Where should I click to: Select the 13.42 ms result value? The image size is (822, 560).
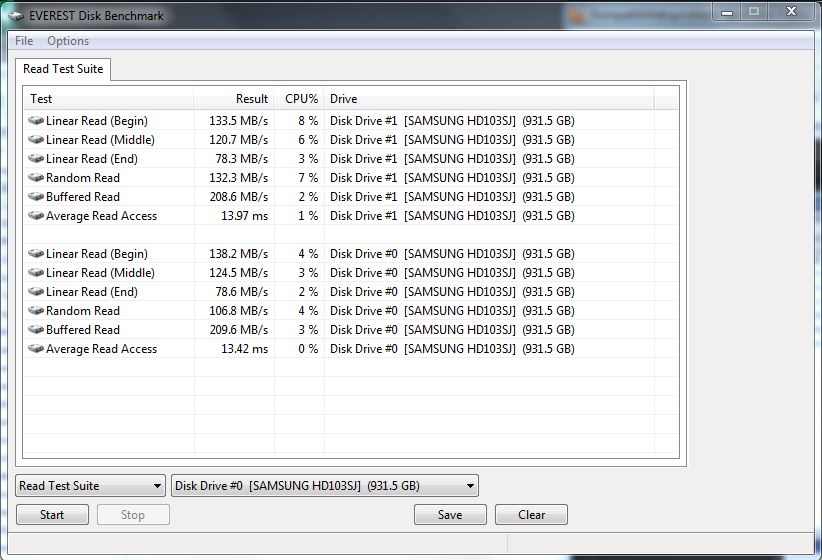point(244,349)
